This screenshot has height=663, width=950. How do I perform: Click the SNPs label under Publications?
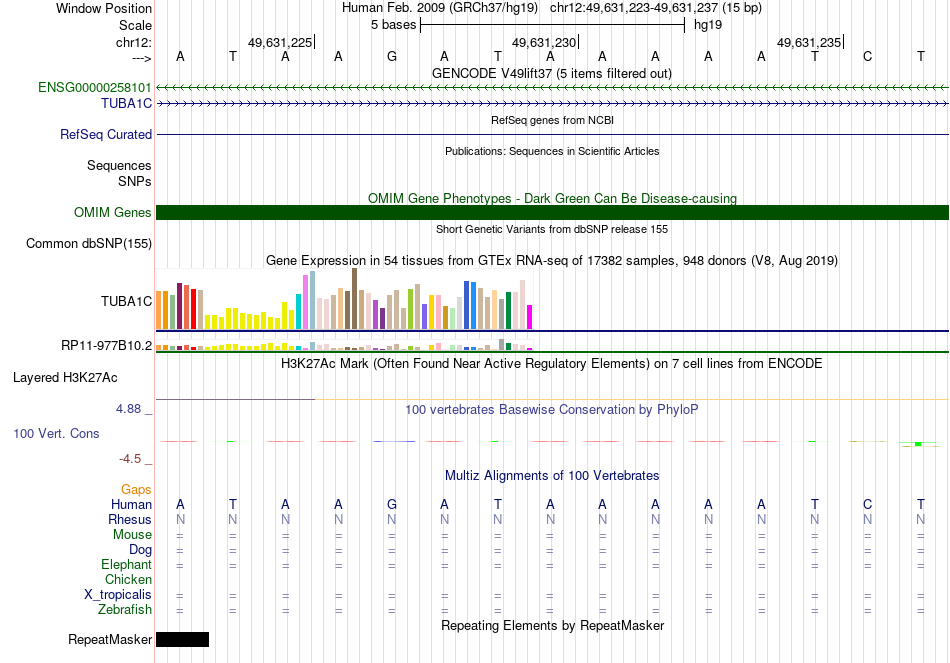coord(135,181)
